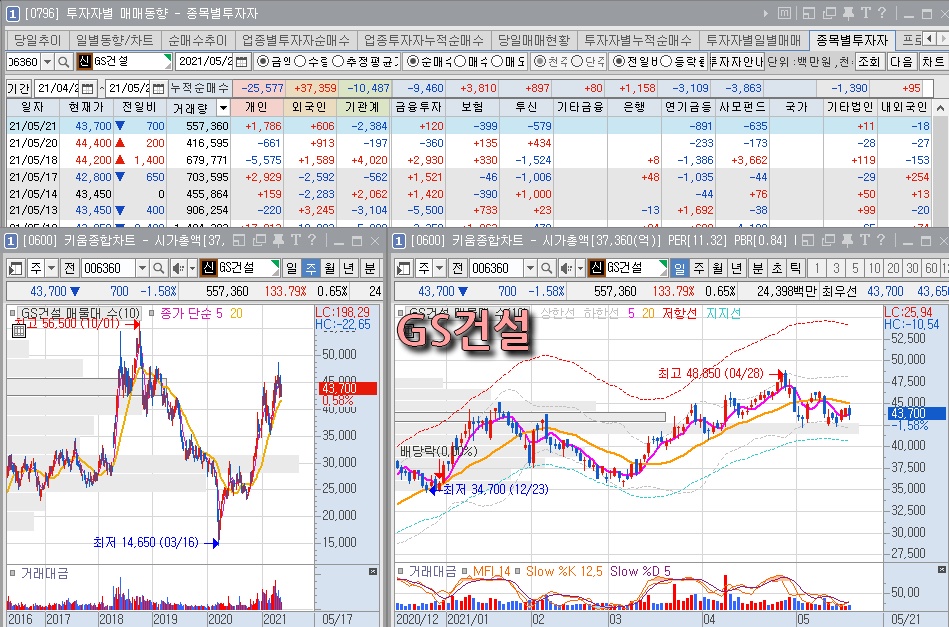
Task: Click stock search magnifier in daily chart window
Action: 547,268
